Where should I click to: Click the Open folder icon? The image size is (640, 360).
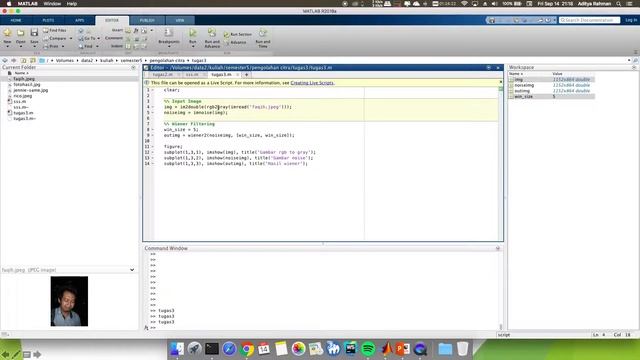(21, 32)
